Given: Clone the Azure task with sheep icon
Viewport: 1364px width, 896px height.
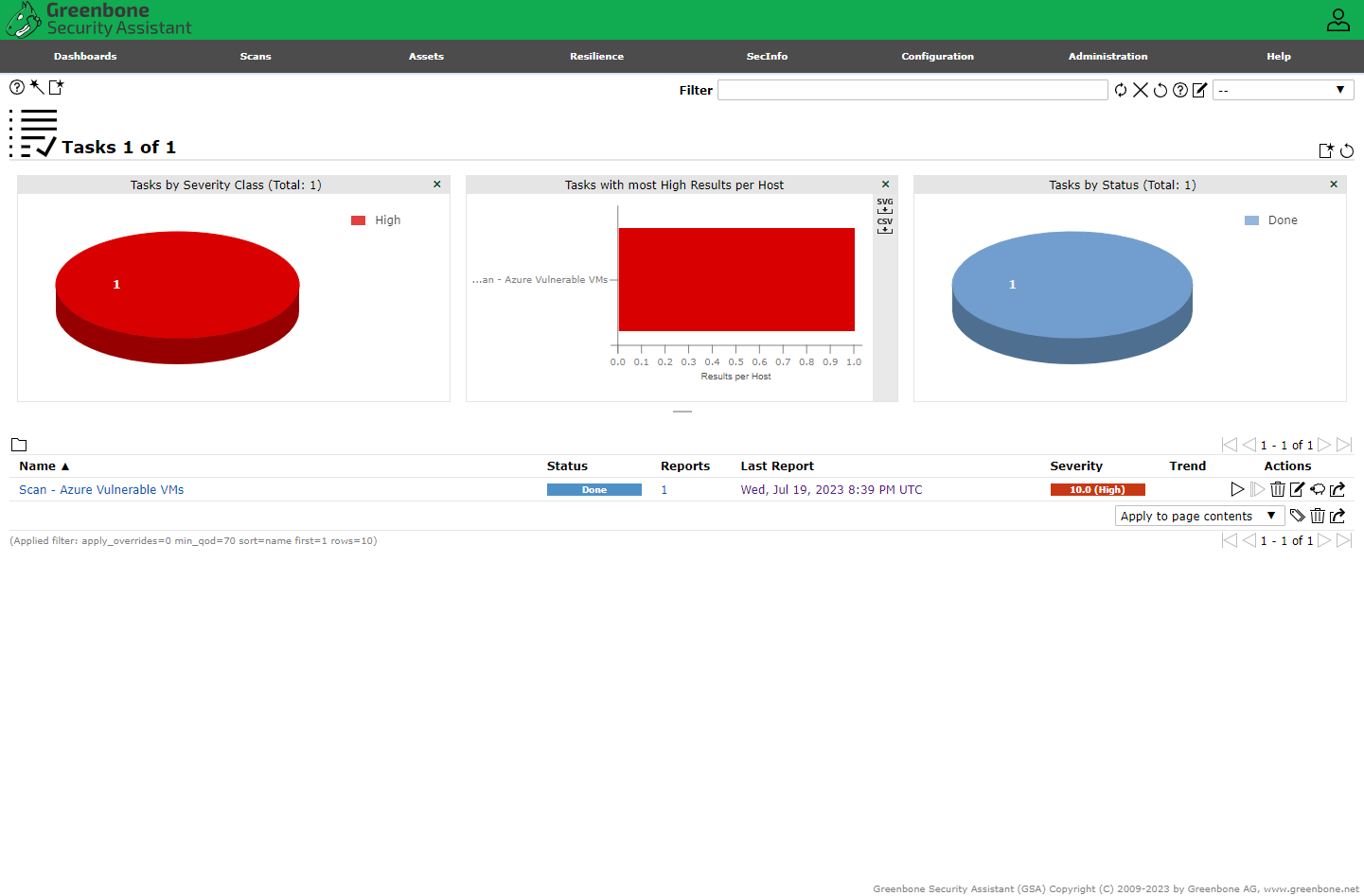Looking at the screenshot, I should 1318,489.
